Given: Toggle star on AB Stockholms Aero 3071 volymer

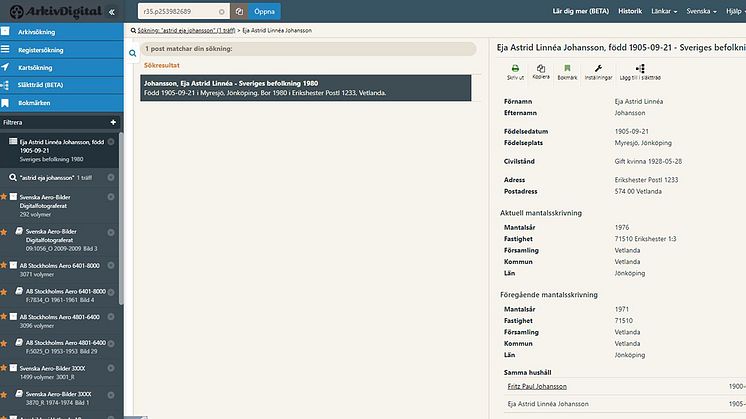Looking at the screenshot, I should click(4, 265).
